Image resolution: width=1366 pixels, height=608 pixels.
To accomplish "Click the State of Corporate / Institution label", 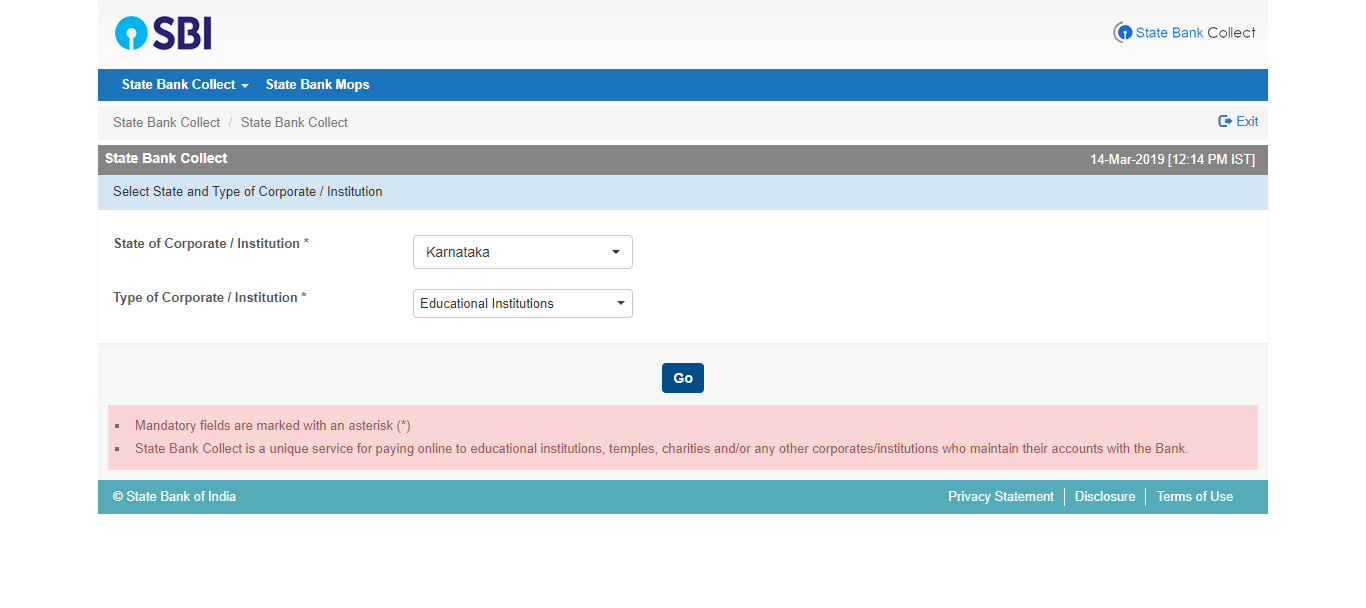I will coord(207,244).
